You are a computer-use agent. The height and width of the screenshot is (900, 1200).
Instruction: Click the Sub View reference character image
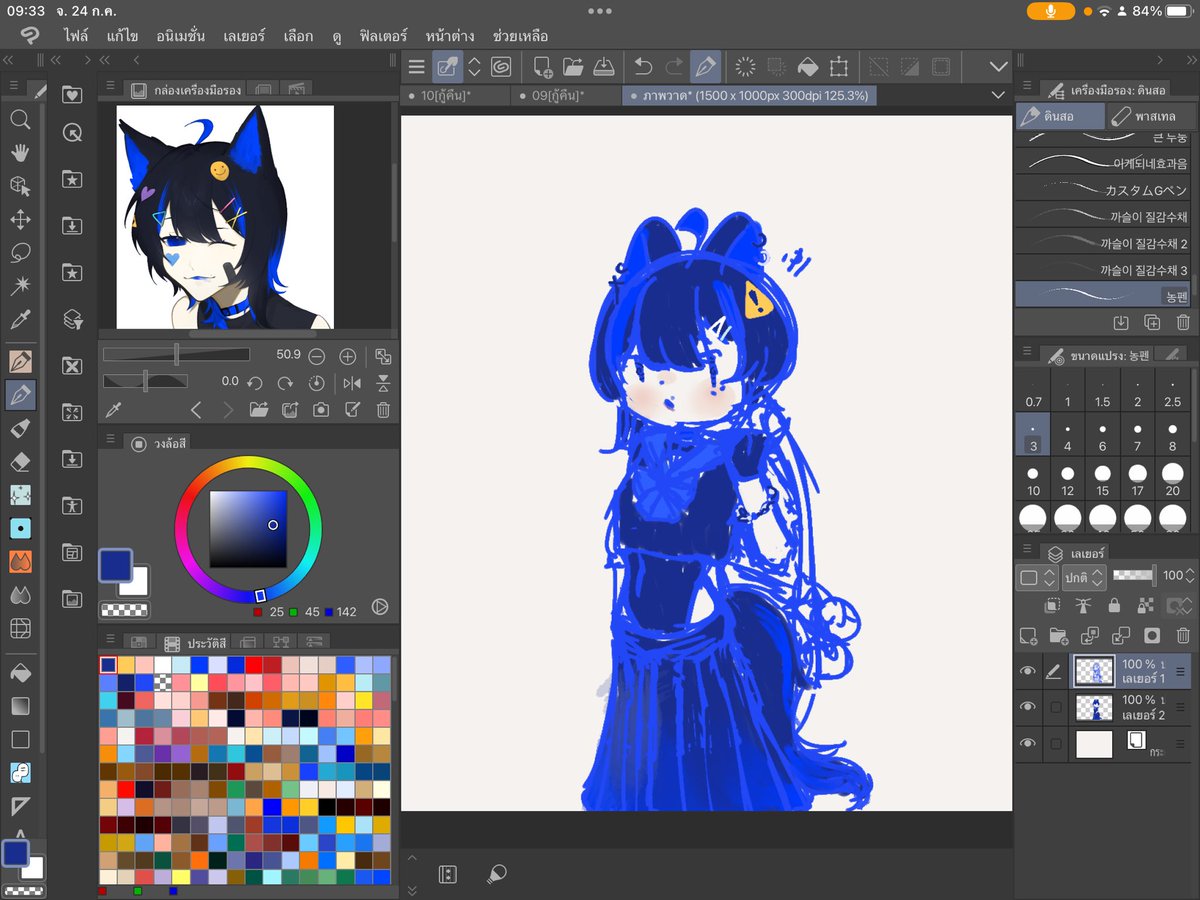[x=225, y=217]
